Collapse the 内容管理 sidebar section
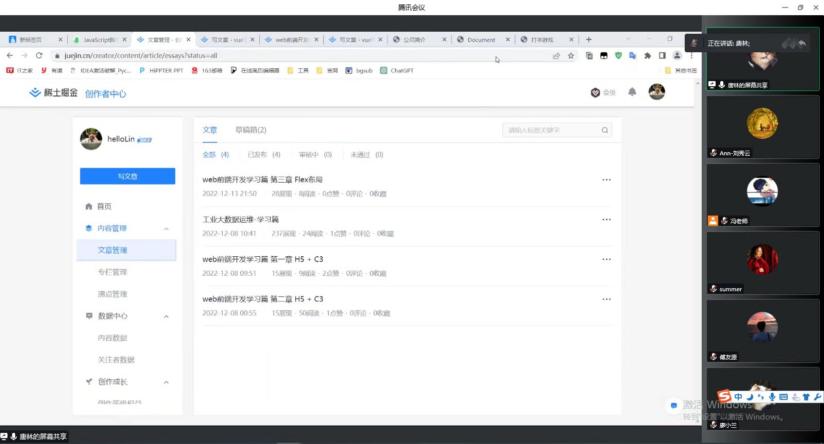Image resolution: width=824 pixels, height=444 pixels. [166, 228]
